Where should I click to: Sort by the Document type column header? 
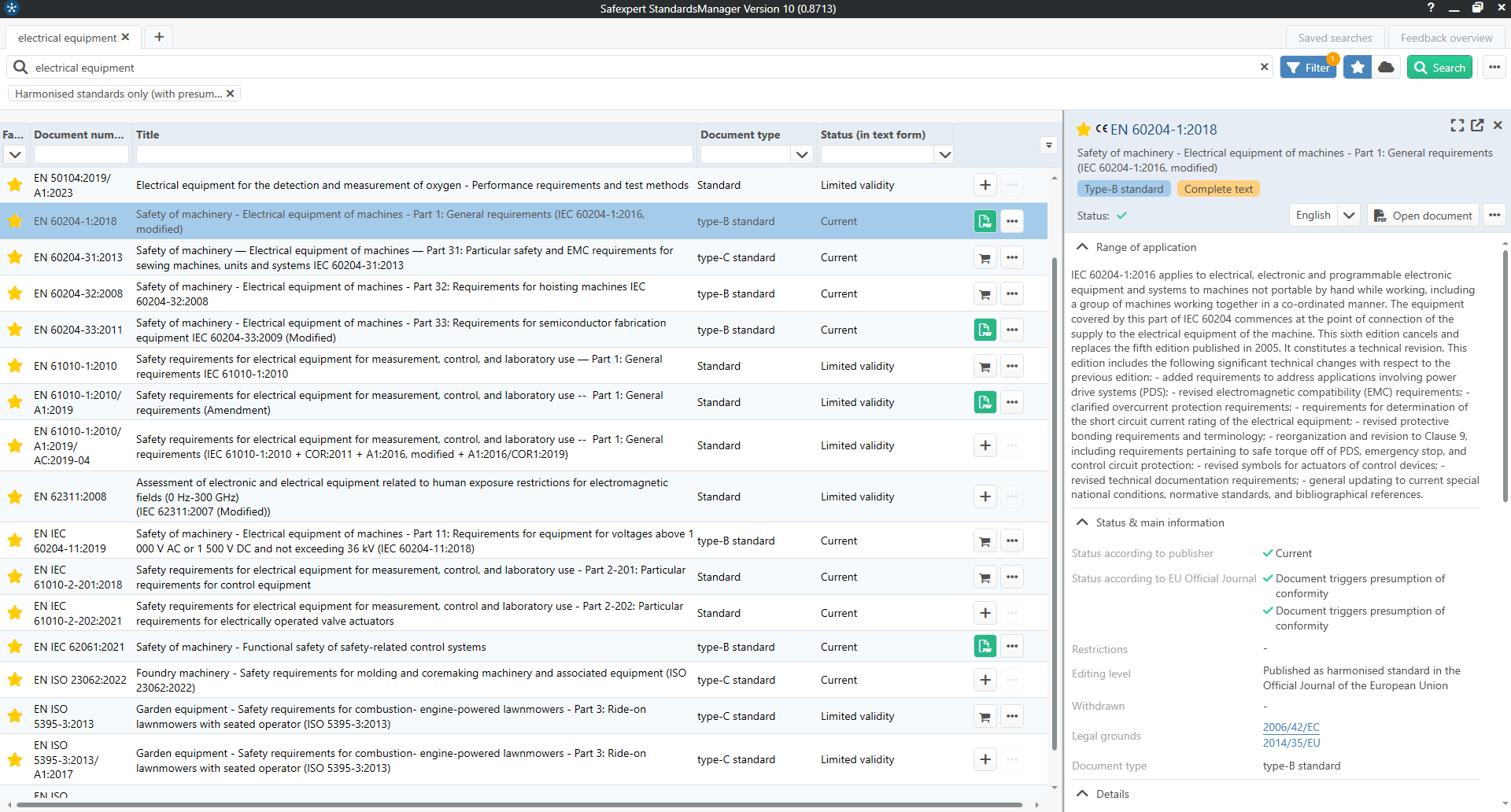tap(740, 135)
